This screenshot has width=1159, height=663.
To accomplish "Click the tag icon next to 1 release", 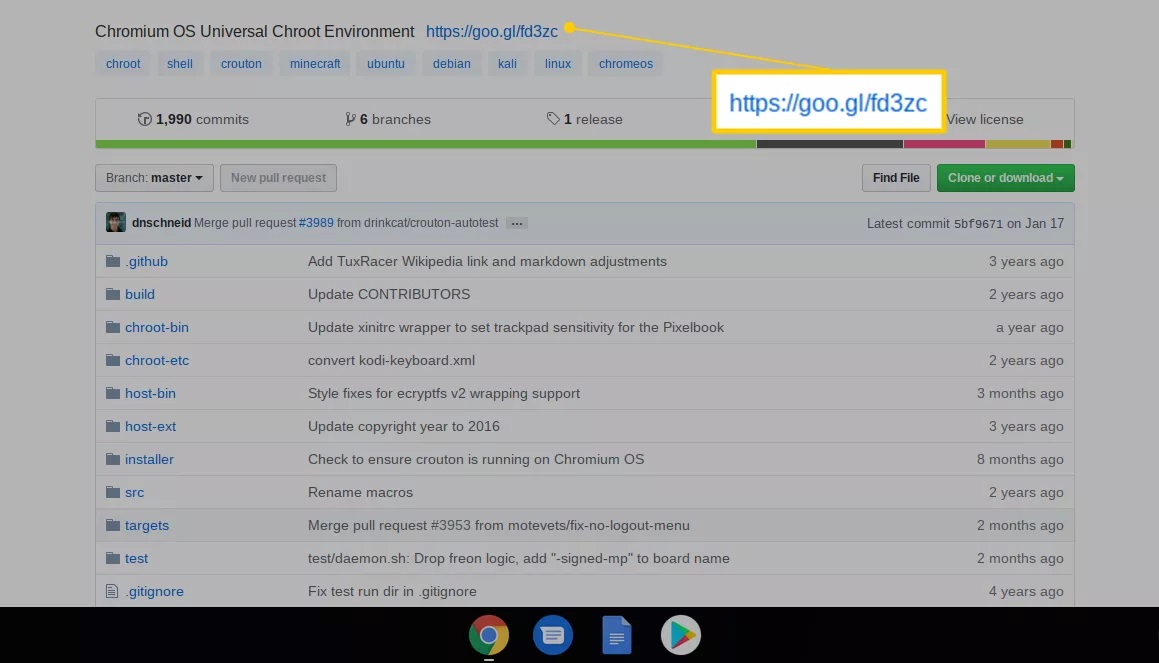I will click(x=553, y=119).
